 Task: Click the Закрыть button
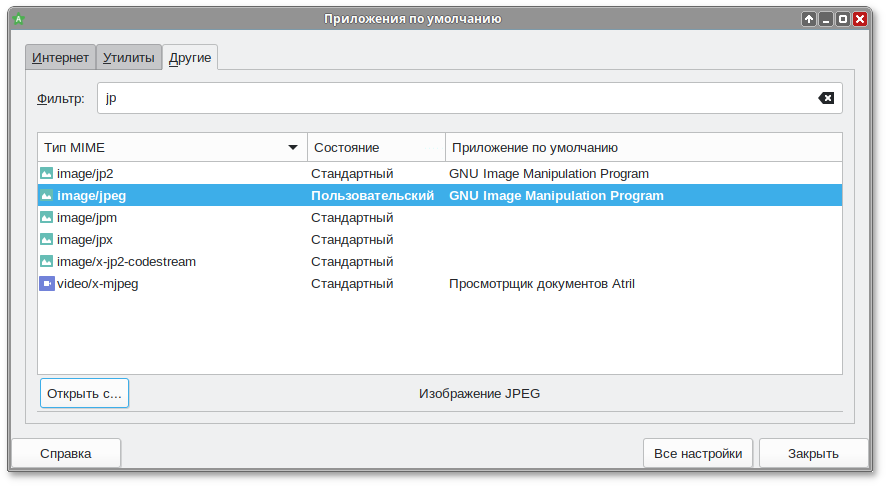tap(813, 454)
